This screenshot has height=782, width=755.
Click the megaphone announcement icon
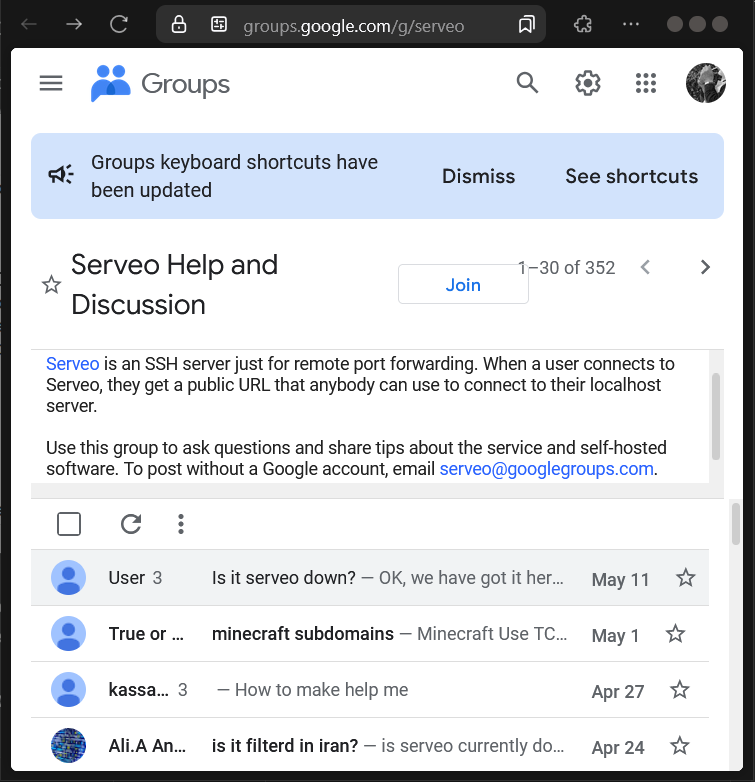[x=61, y=175]
